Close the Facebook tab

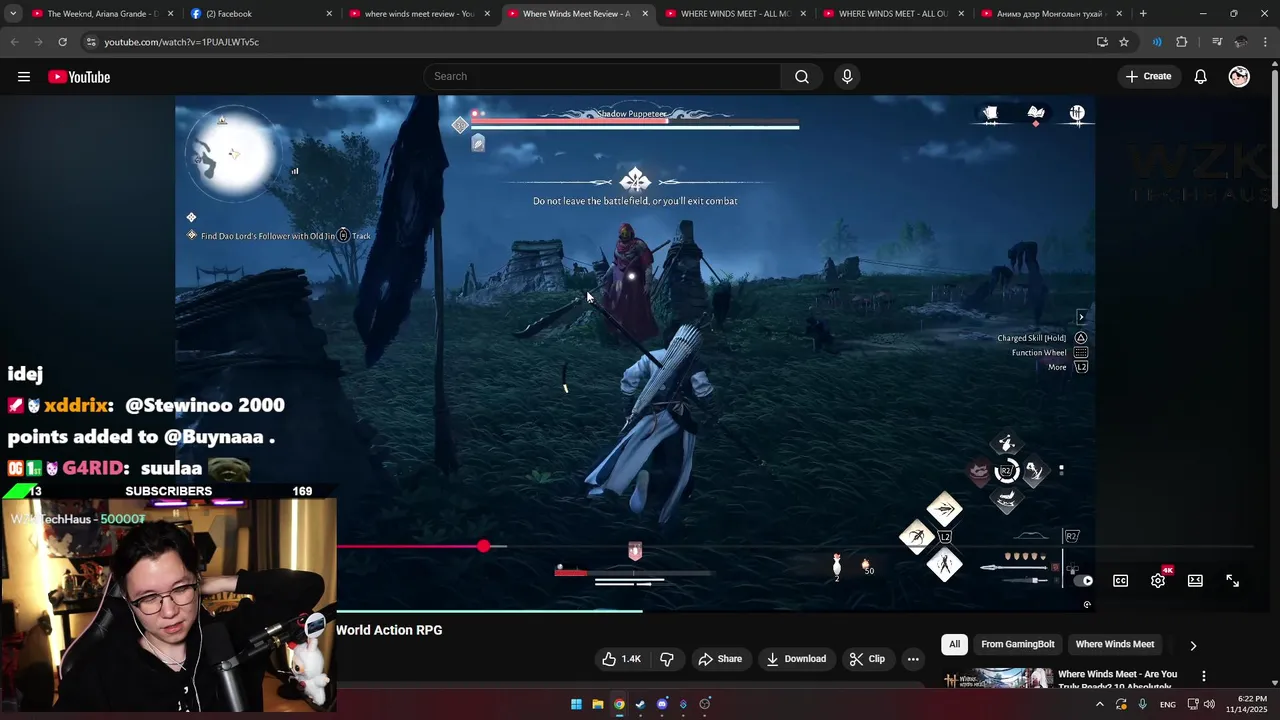click(329, 14)
